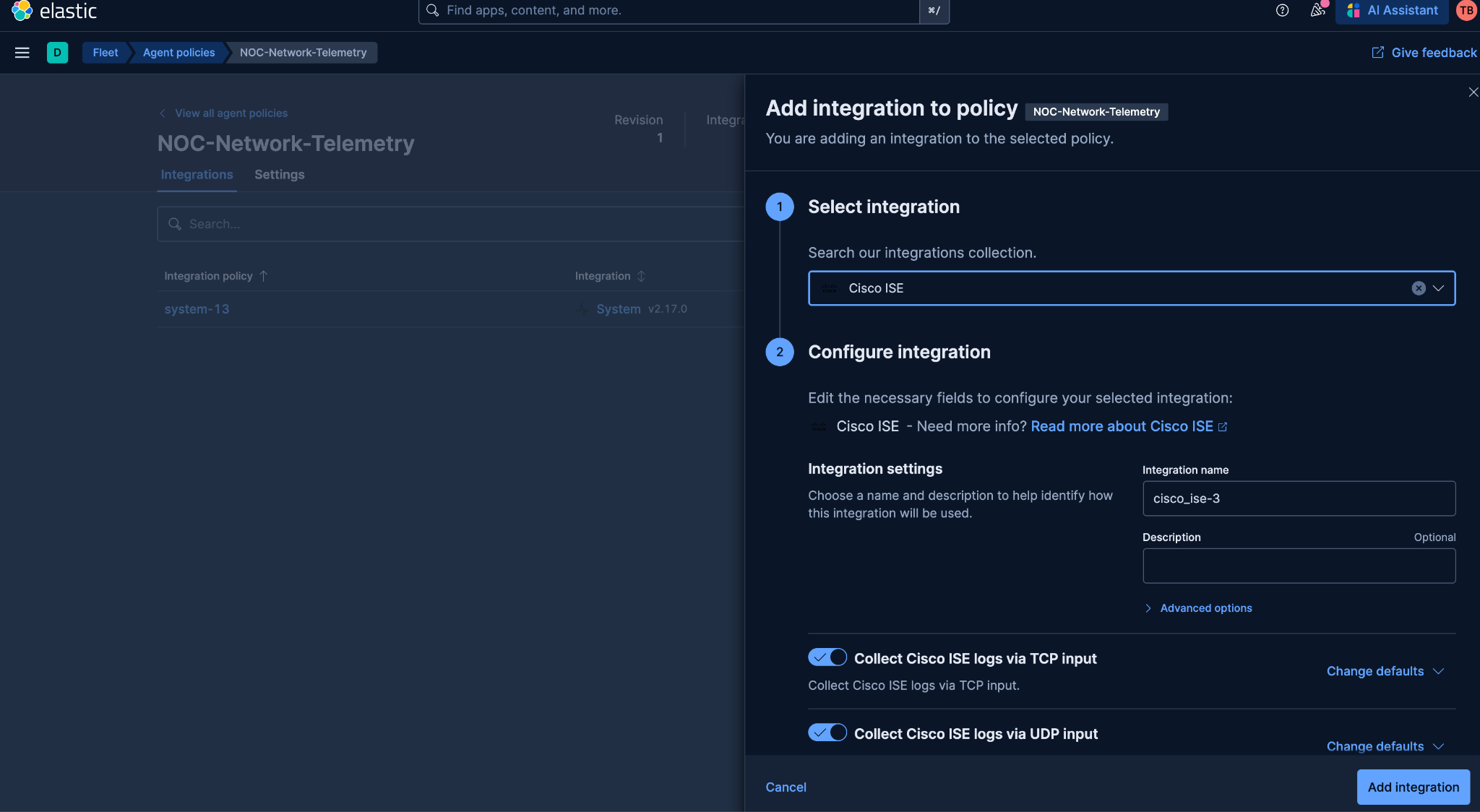Screen dimensions: 1480x812
Task: Open the system-13 integration policy
Action: pos(197,309)
